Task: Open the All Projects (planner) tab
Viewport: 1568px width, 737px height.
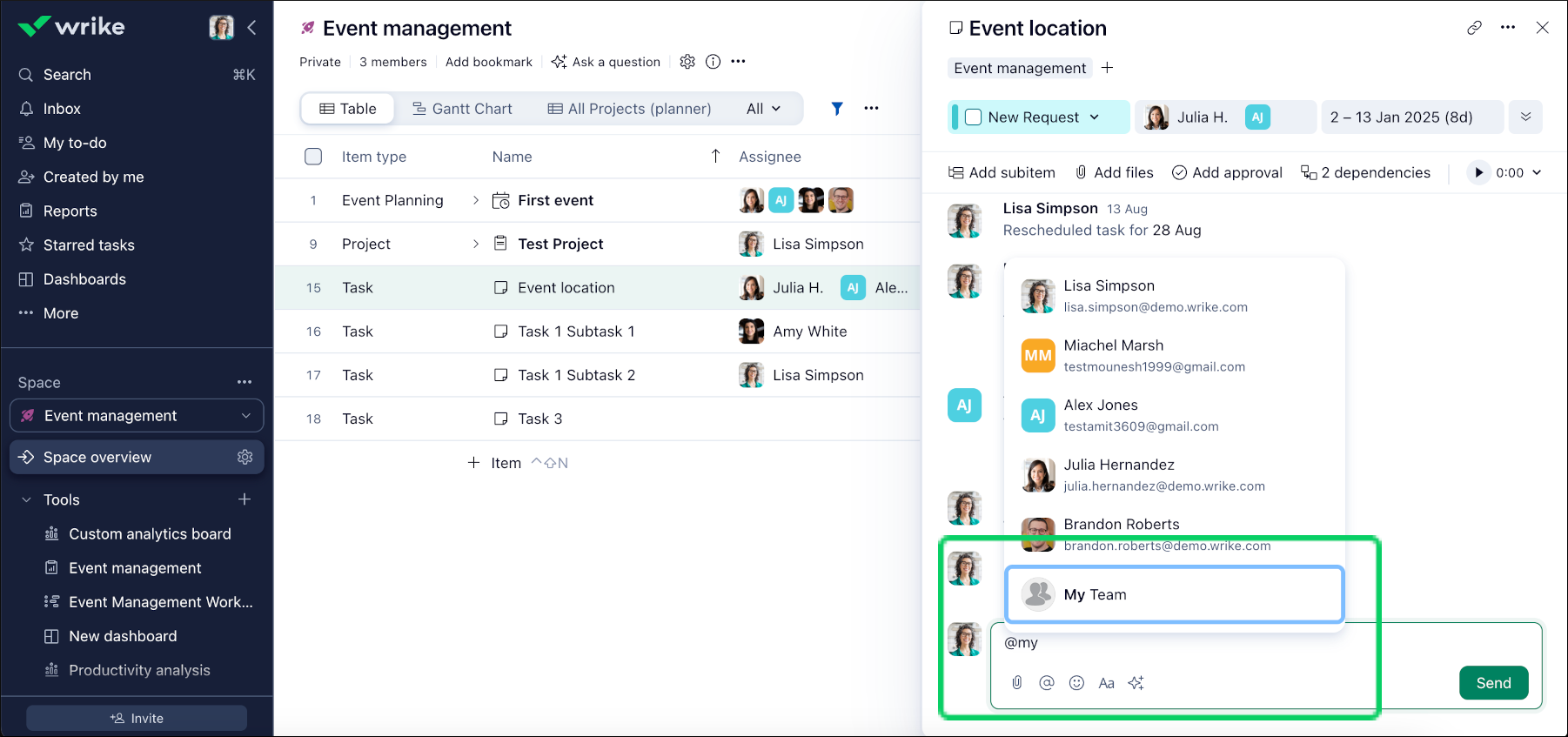Action: [629, 109]
